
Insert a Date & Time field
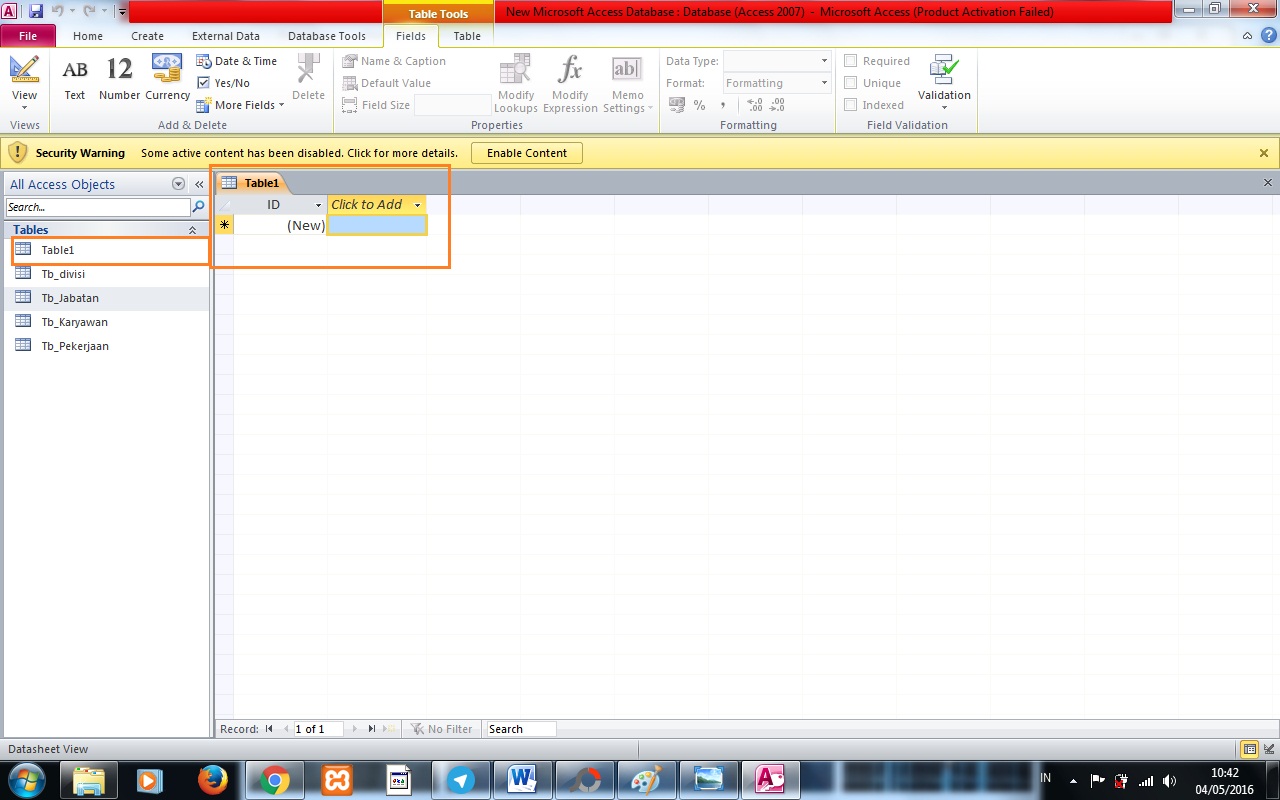tap(238, 60)
